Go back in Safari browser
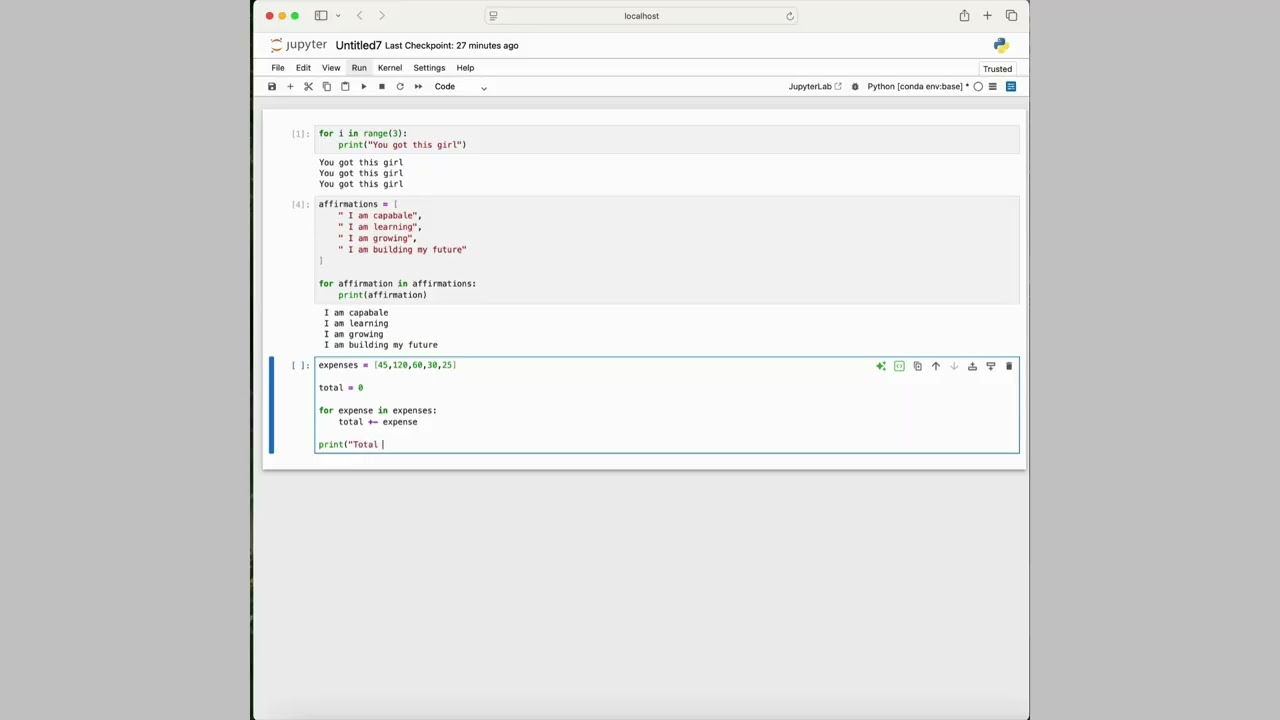 359,16
